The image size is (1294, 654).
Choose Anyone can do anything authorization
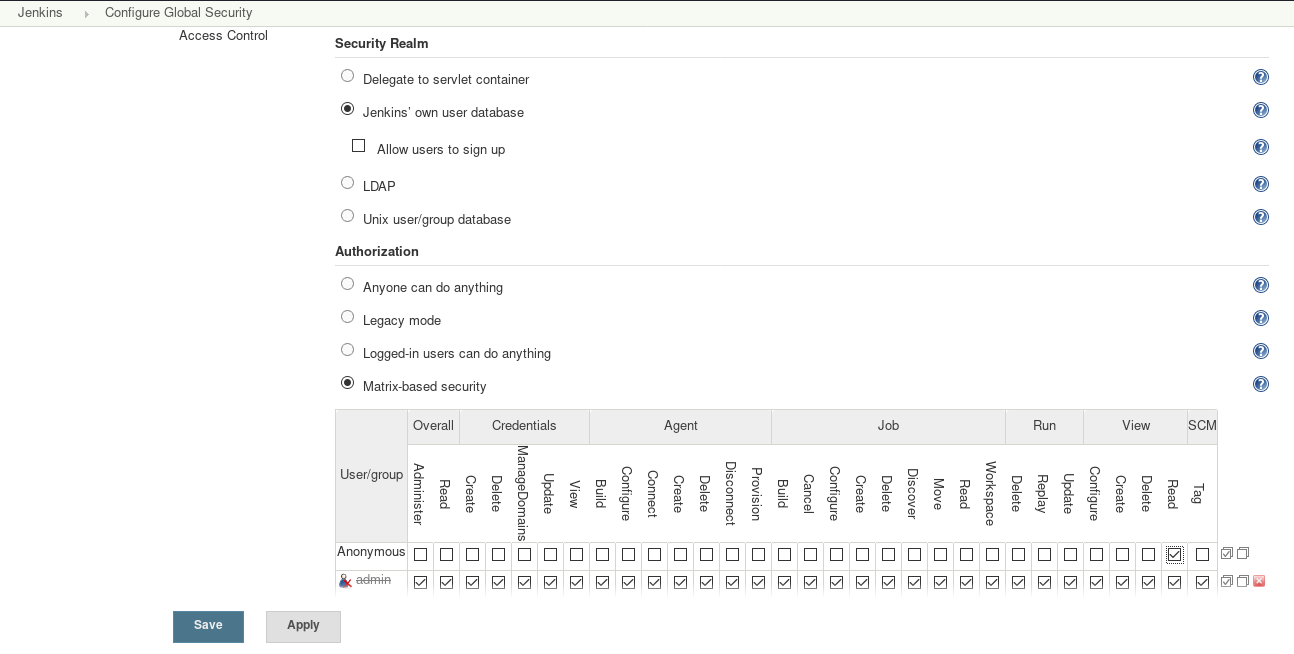click(347, 283)
